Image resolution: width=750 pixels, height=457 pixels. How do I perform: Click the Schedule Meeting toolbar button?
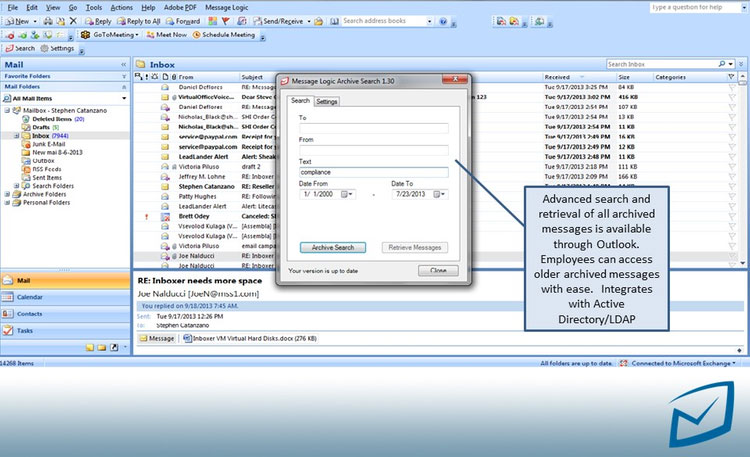224,34
